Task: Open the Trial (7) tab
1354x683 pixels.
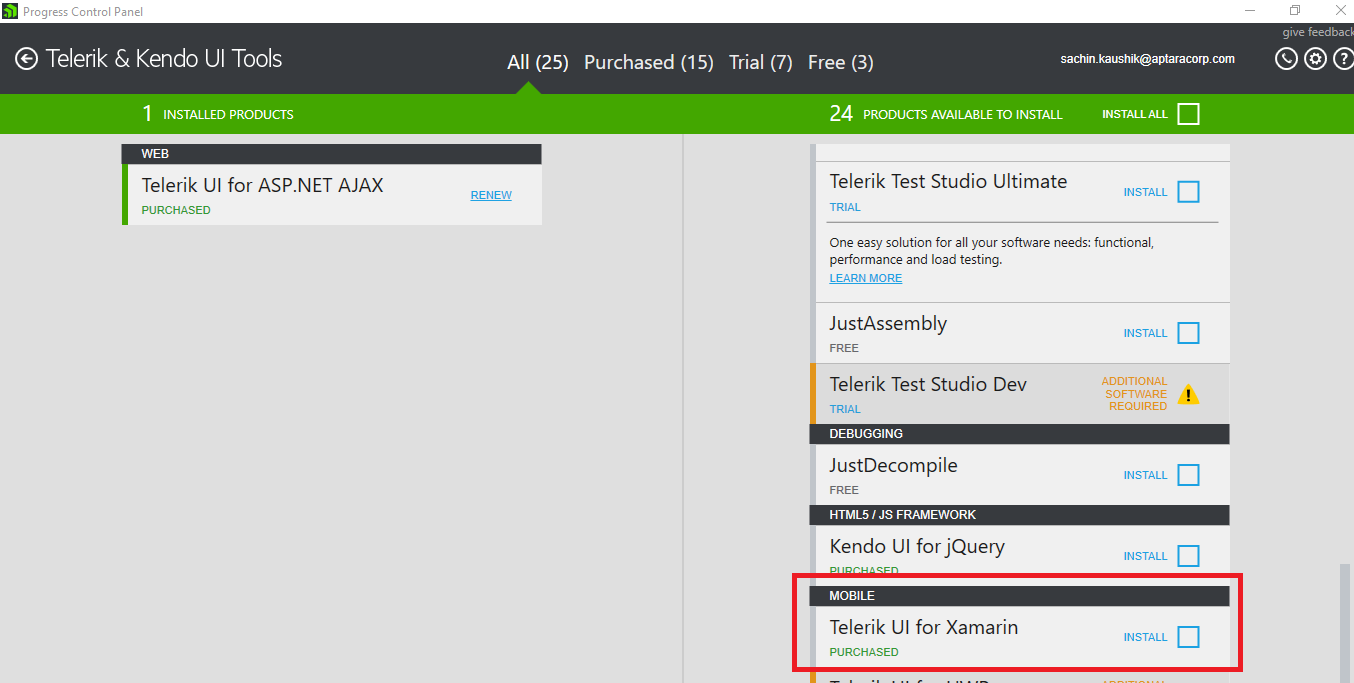Action: click(760, 62)
